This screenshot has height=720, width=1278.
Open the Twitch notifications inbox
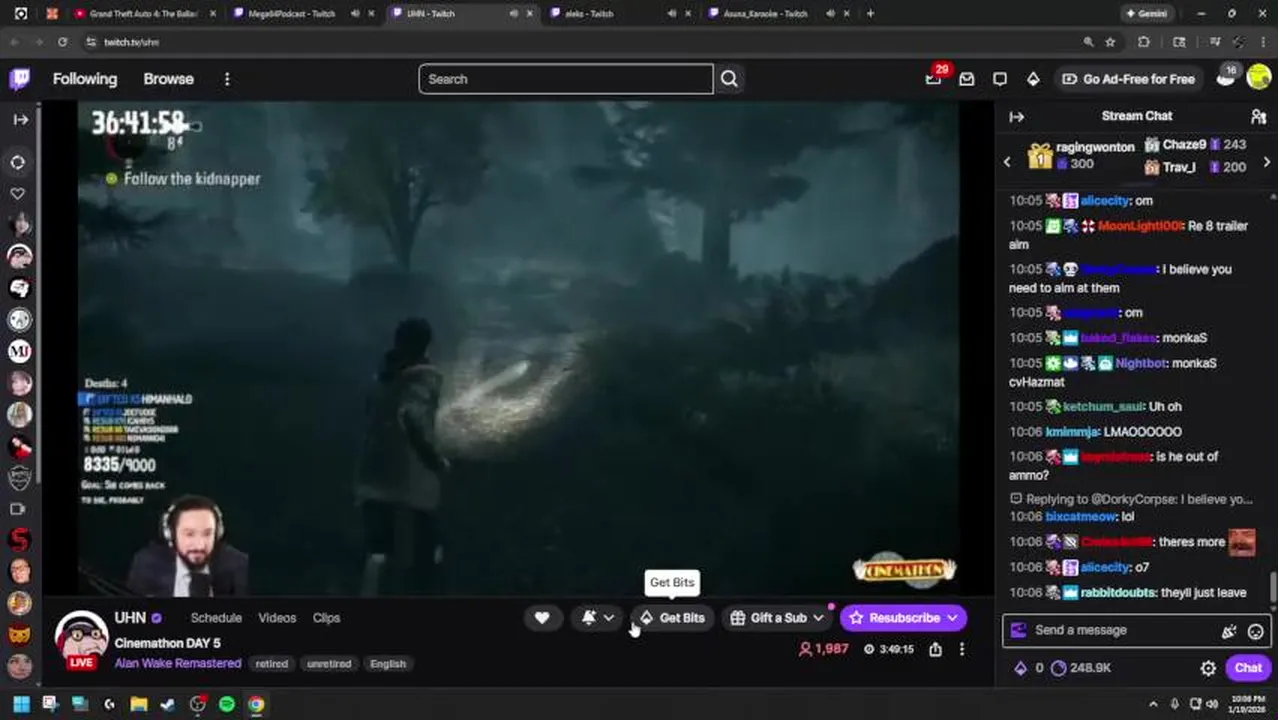tap(967, 79)
